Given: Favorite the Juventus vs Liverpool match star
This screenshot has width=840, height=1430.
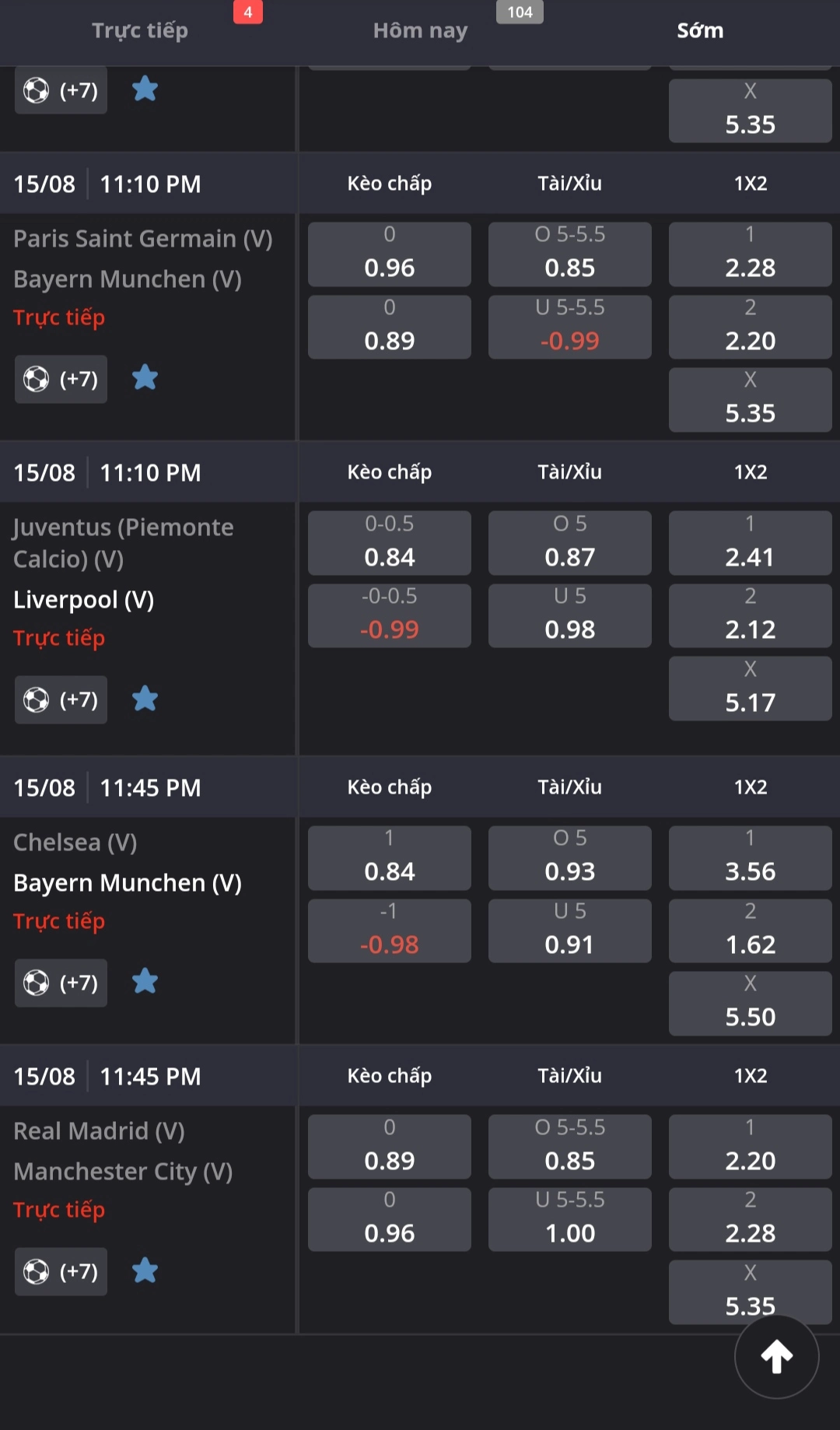Looking at the screenshot, I should coord(145,699).
